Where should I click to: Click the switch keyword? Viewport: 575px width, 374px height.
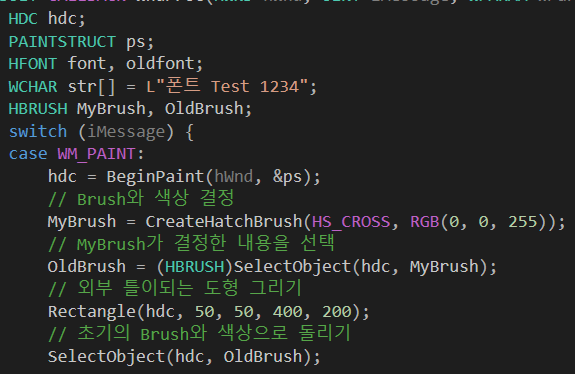(38, 131)
